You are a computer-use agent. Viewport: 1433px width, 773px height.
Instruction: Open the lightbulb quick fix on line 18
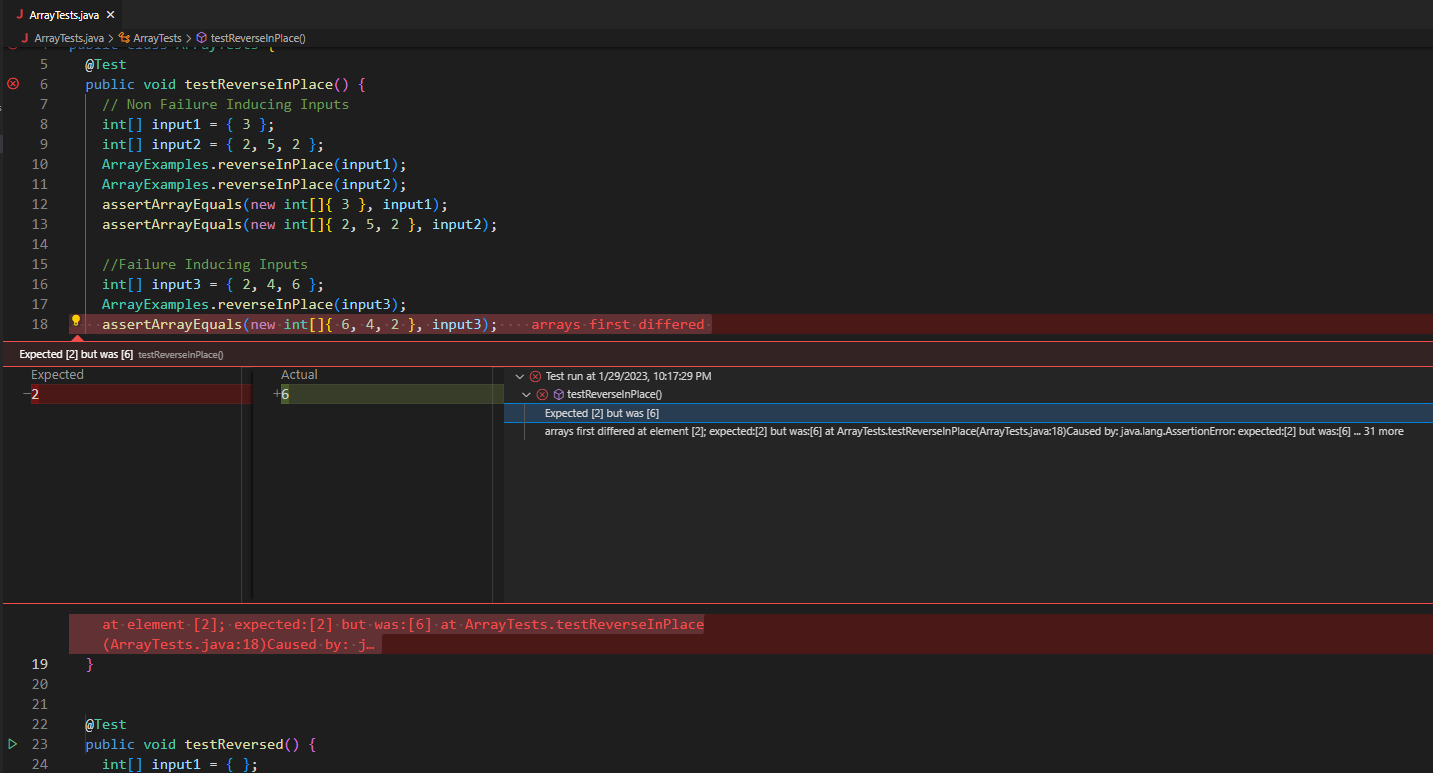coord(75,322)
